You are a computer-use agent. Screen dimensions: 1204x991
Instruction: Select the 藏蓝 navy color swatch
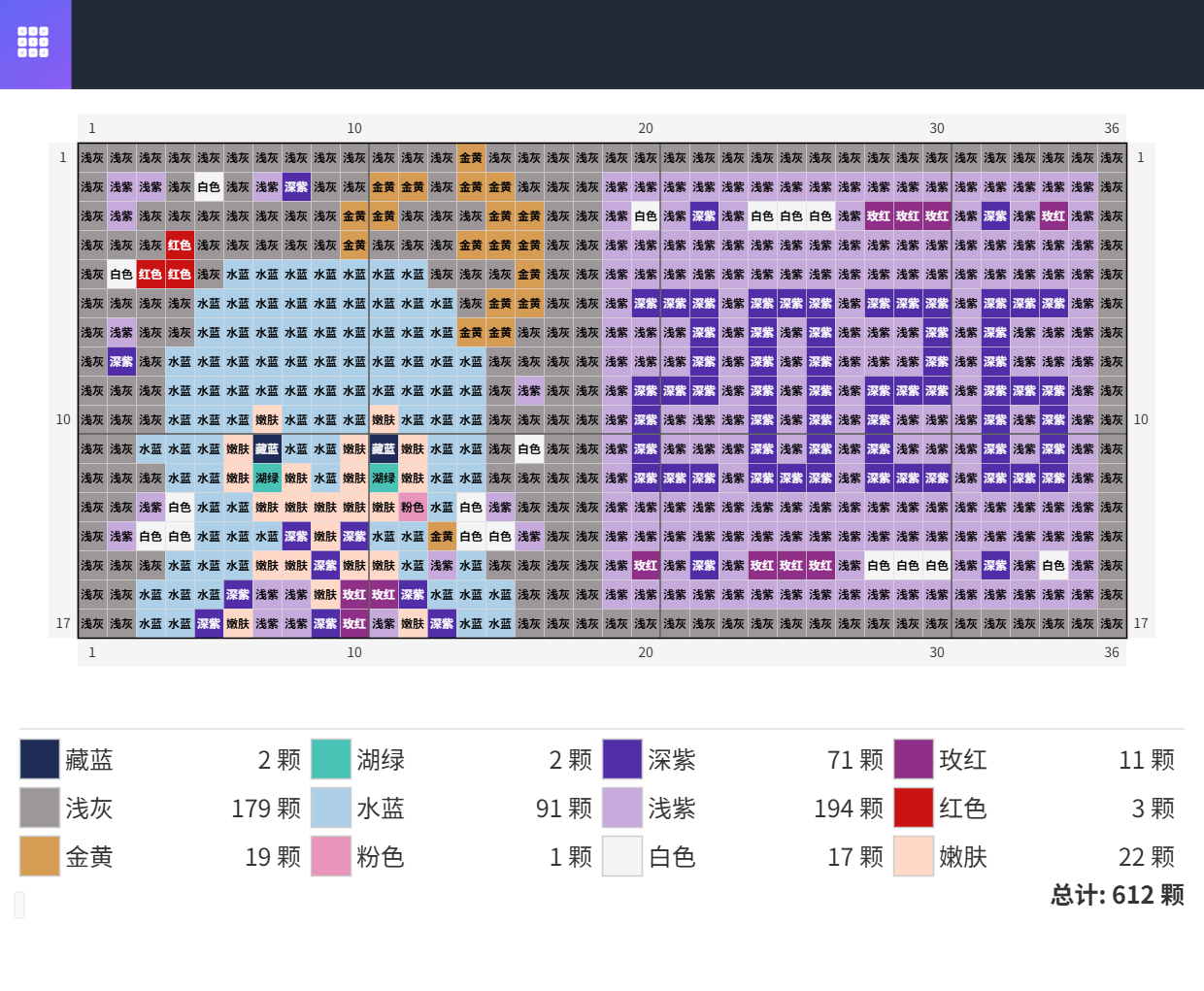(x=40, y=759)
